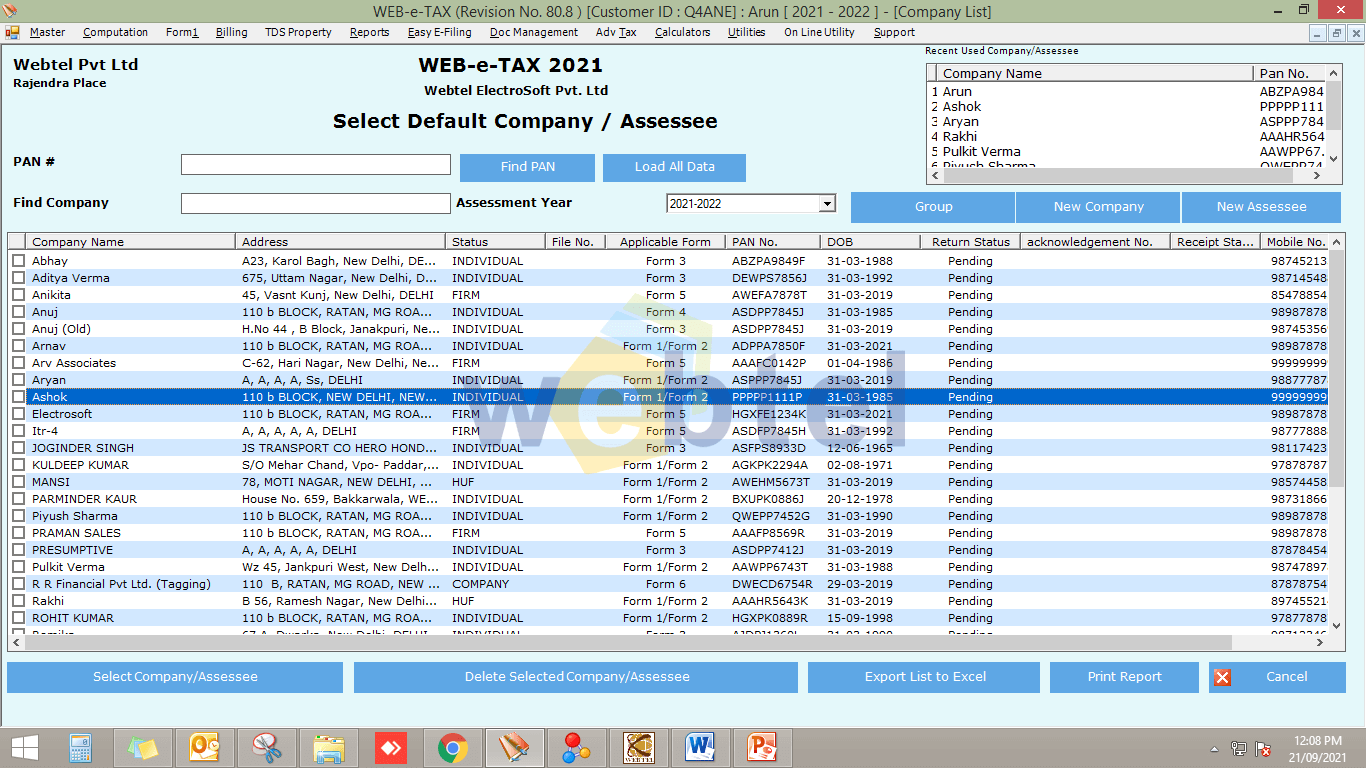Click the application icon in title bar
The height and width of the screenshot is (768, 1366).
click(11, 11)
